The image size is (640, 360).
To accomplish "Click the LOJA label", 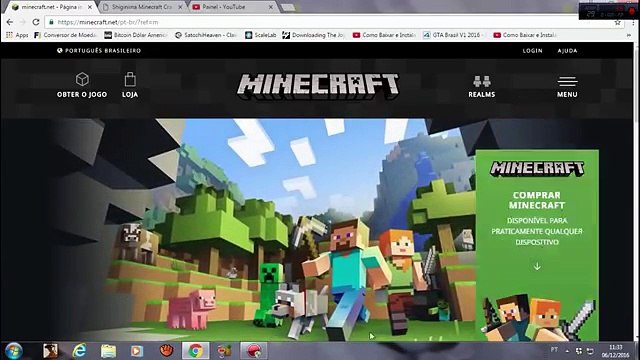I will (x=130, y=94).
